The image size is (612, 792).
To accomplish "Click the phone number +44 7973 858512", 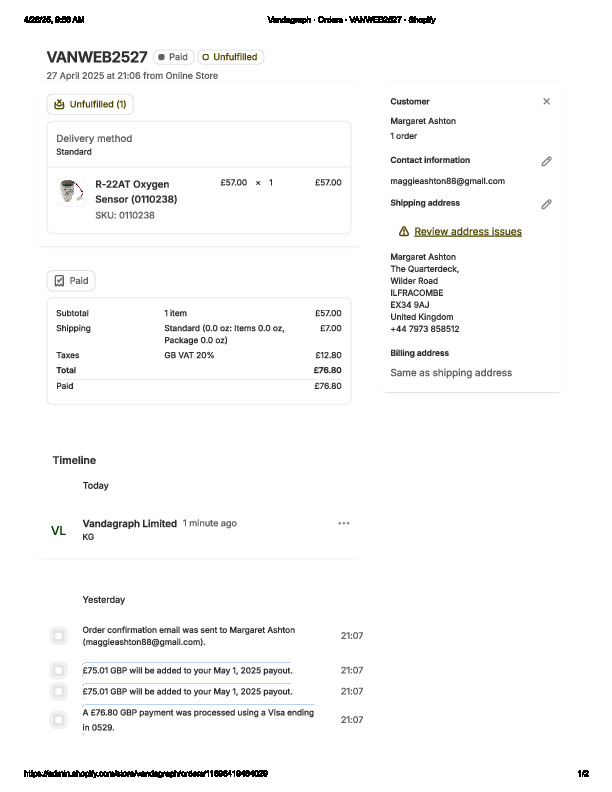I will point(425,329).
